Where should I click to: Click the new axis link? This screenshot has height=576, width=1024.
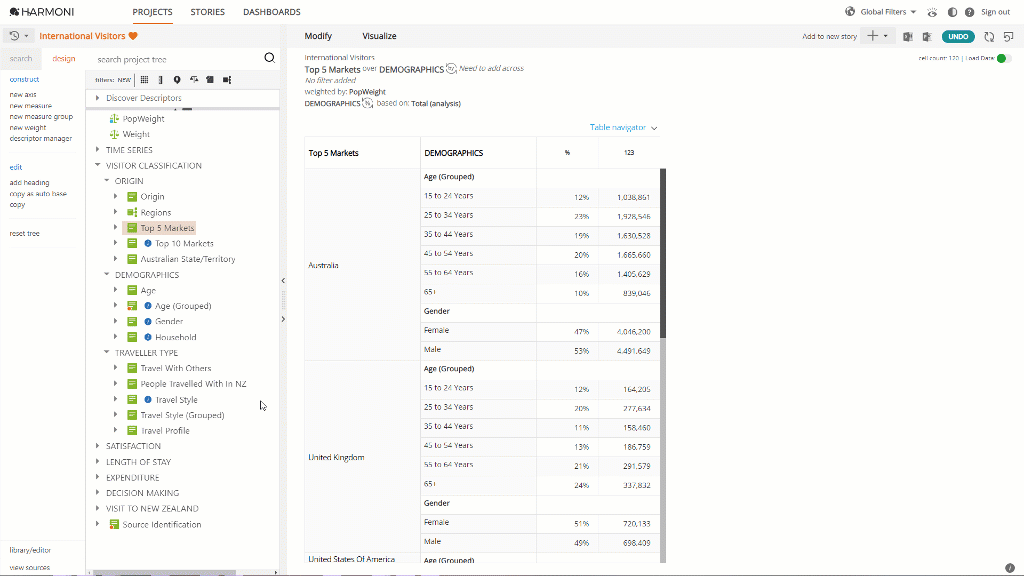point(23,95)
